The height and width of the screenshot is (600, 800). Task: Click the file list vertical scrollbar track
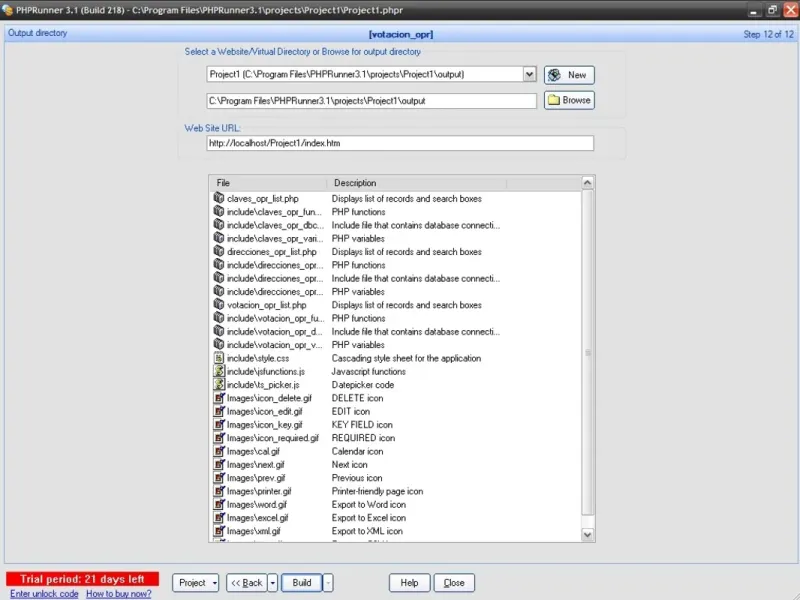coord(587,357)
